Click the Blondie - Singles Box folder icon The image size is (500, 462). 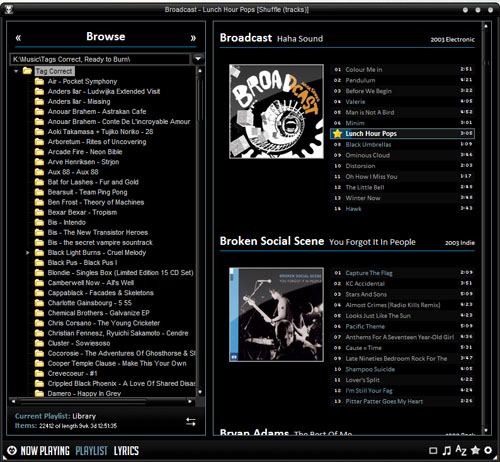pyautogui.click(x=39, y=273)
